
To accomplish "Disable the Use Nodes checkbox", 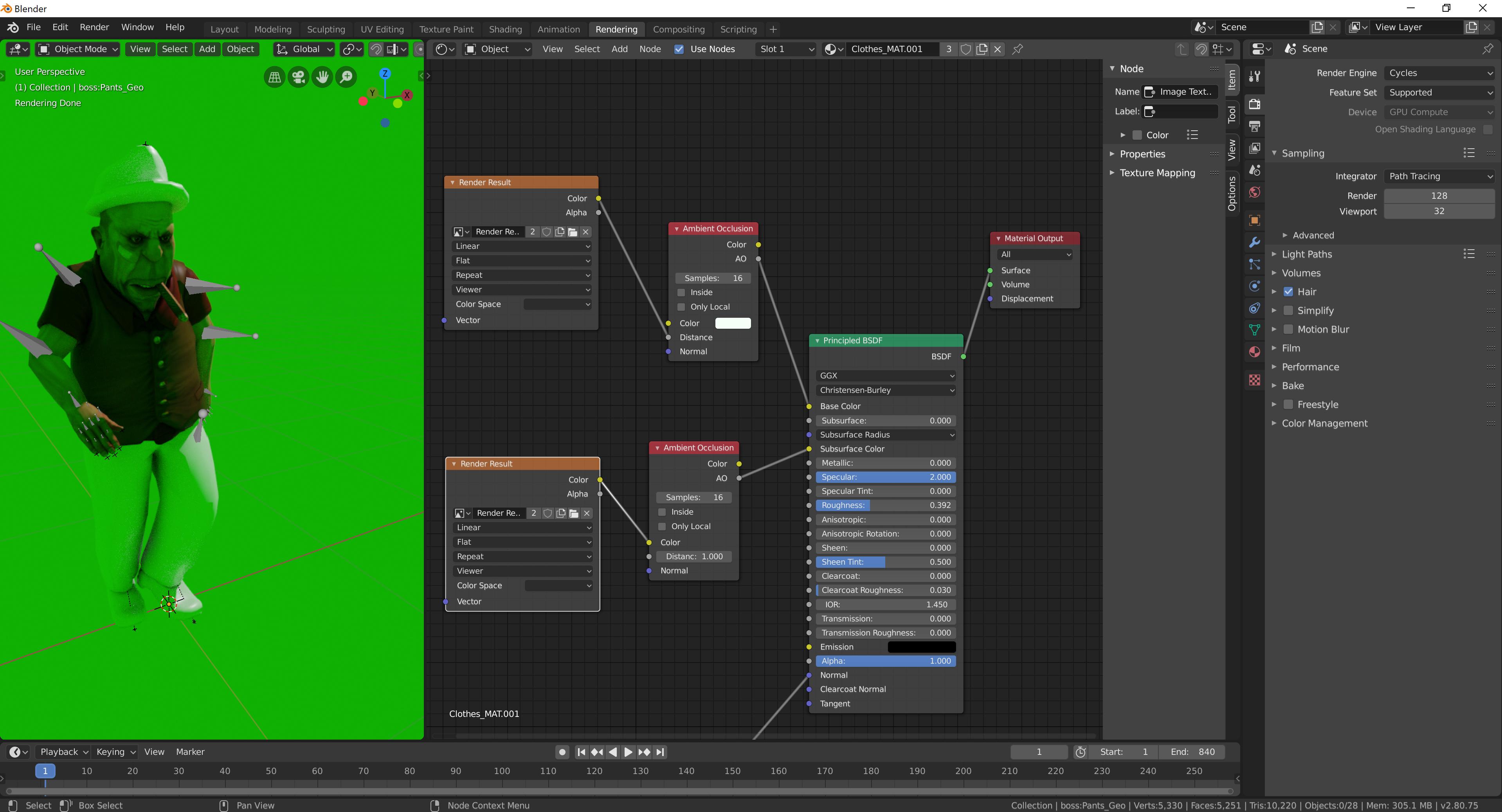I will pyautogui.click(x=679, y=49).
